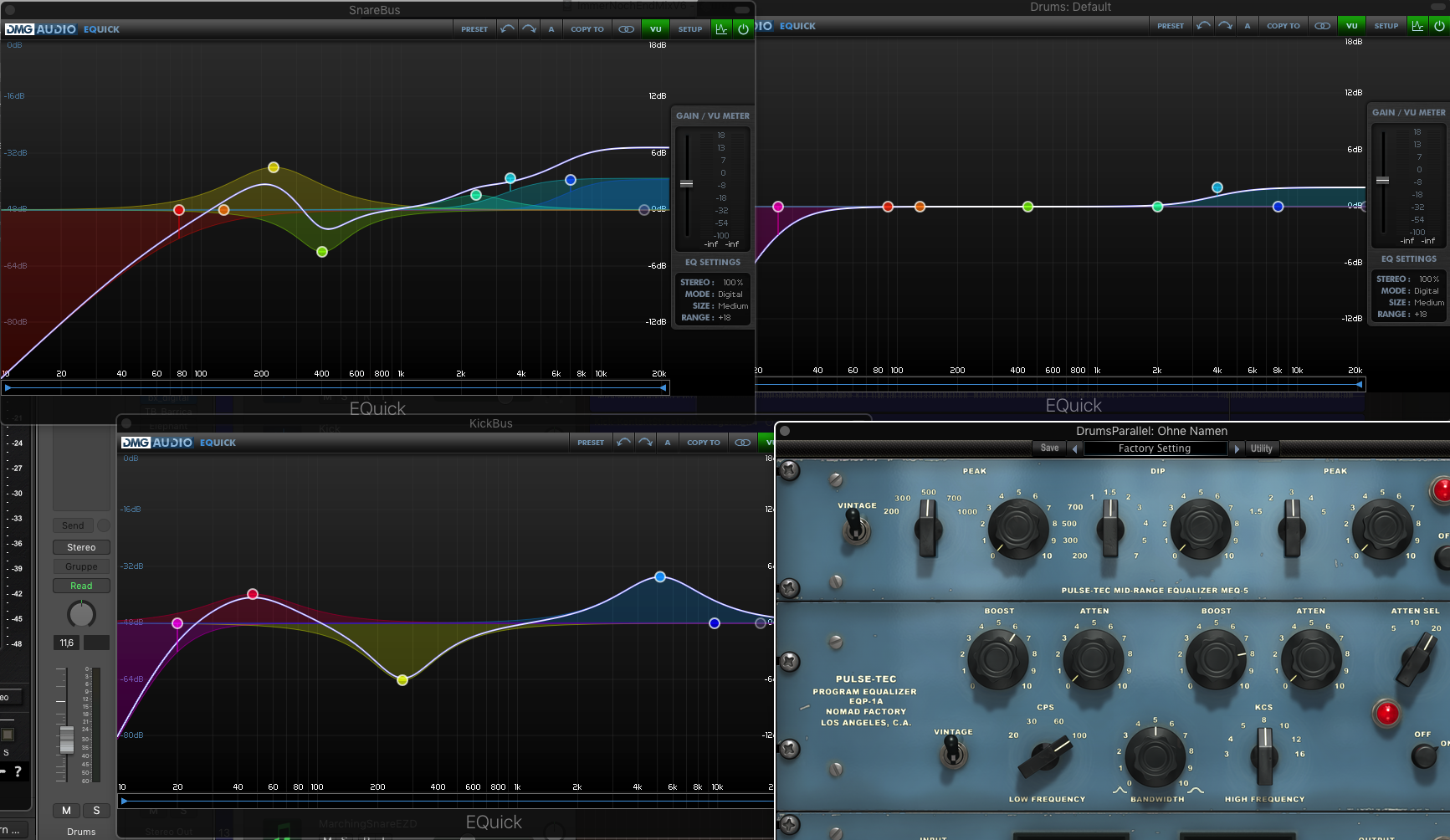Switch A/B state in SnareBus EQuick
The image size is (1450, 840).
551,28
